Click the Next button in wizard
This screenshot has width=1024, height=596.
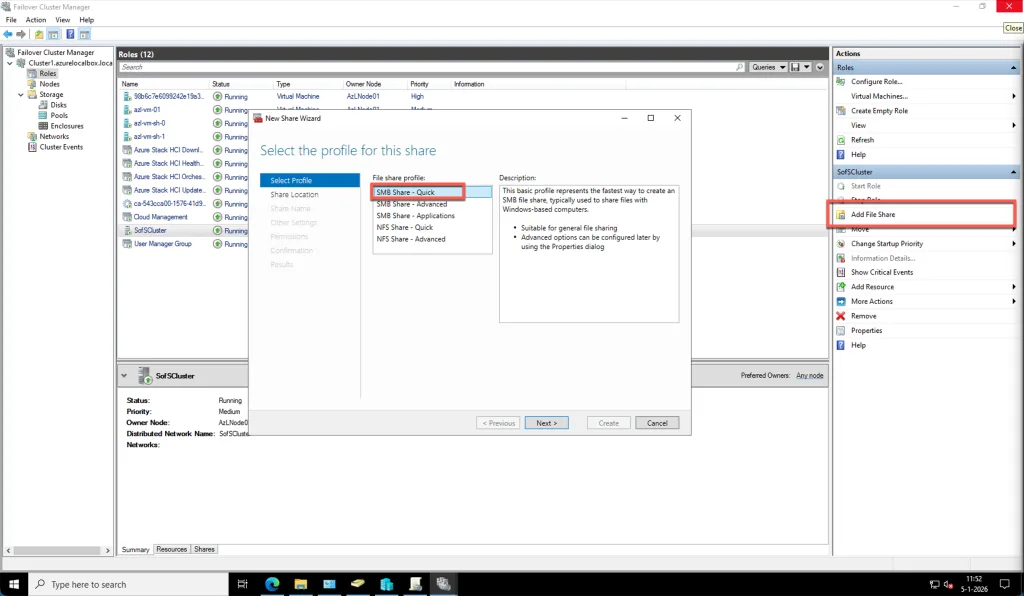[x=546, y=423]
